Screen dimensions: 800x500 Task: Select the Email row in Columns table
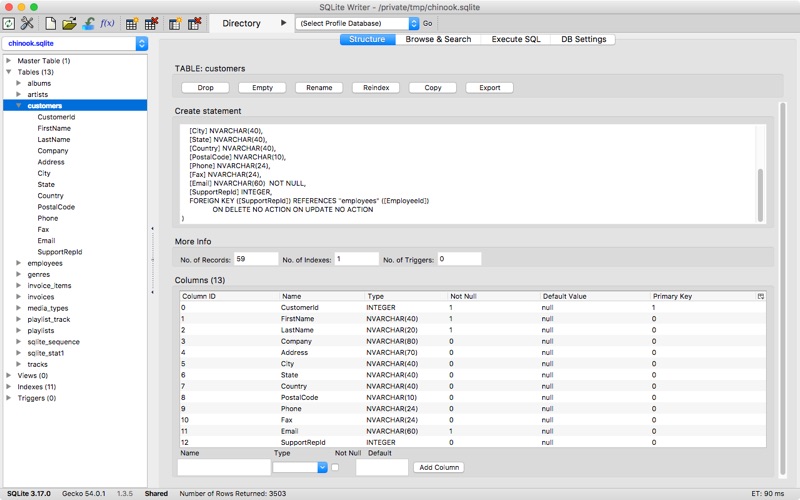click(473, 431)
